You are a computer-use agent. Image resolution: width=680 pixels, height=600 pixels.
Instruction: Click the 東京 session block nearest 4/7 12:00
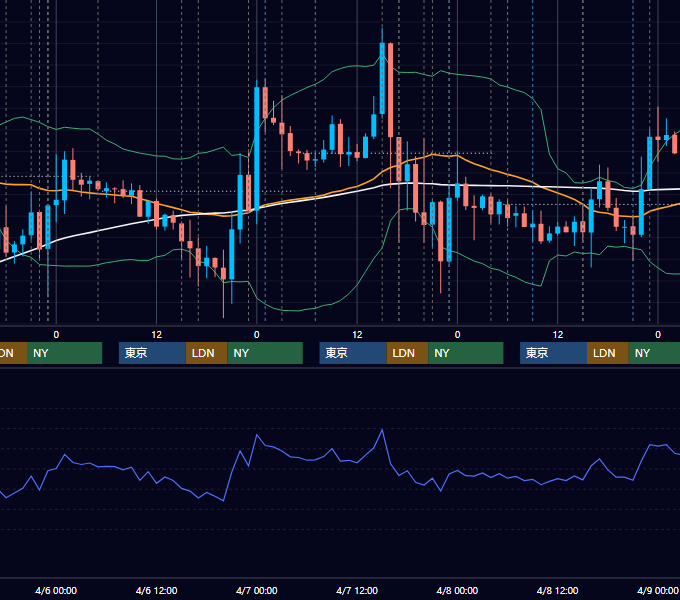pos(353,353)
